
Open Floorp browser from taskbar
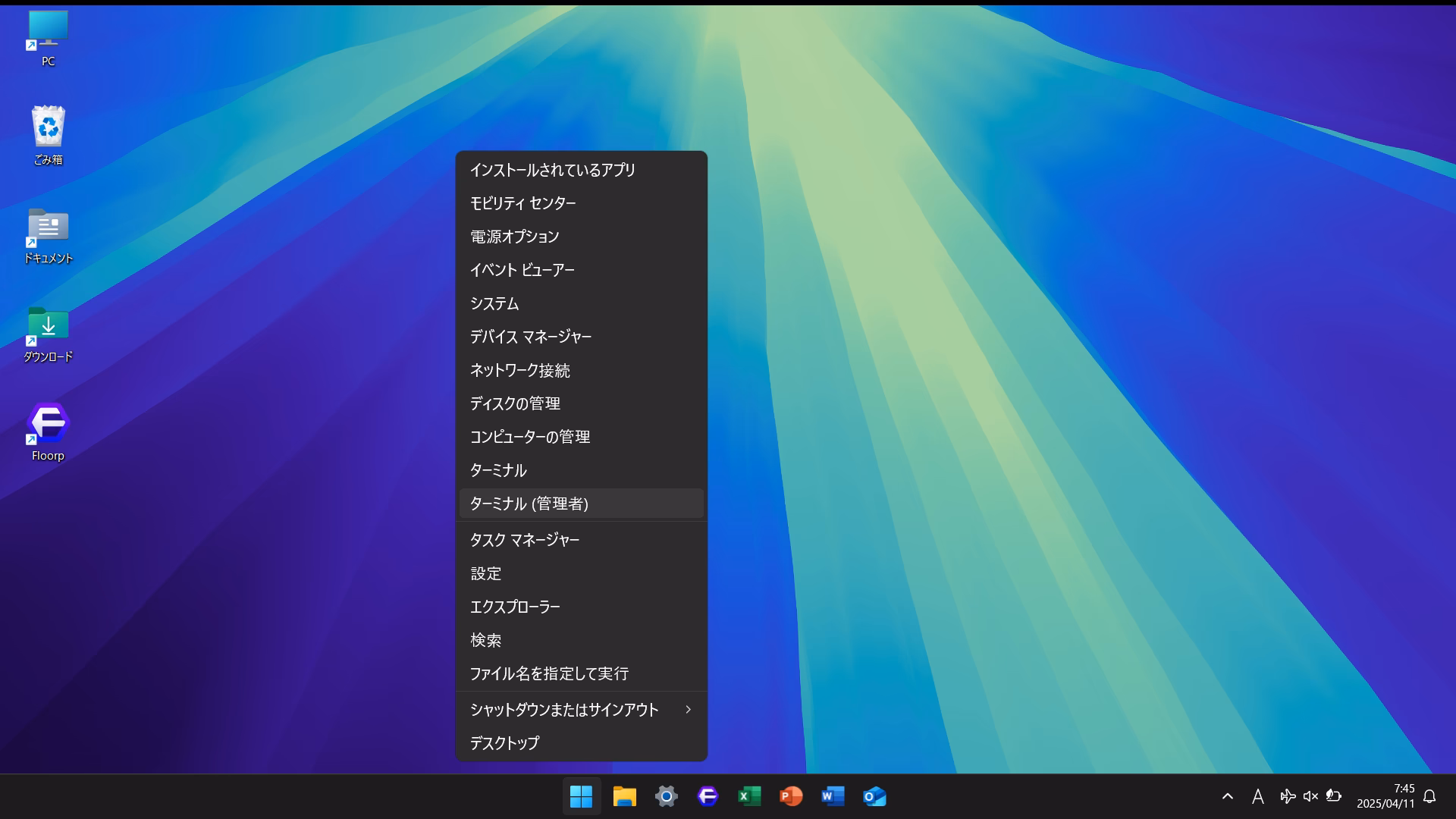click(707, 796)
